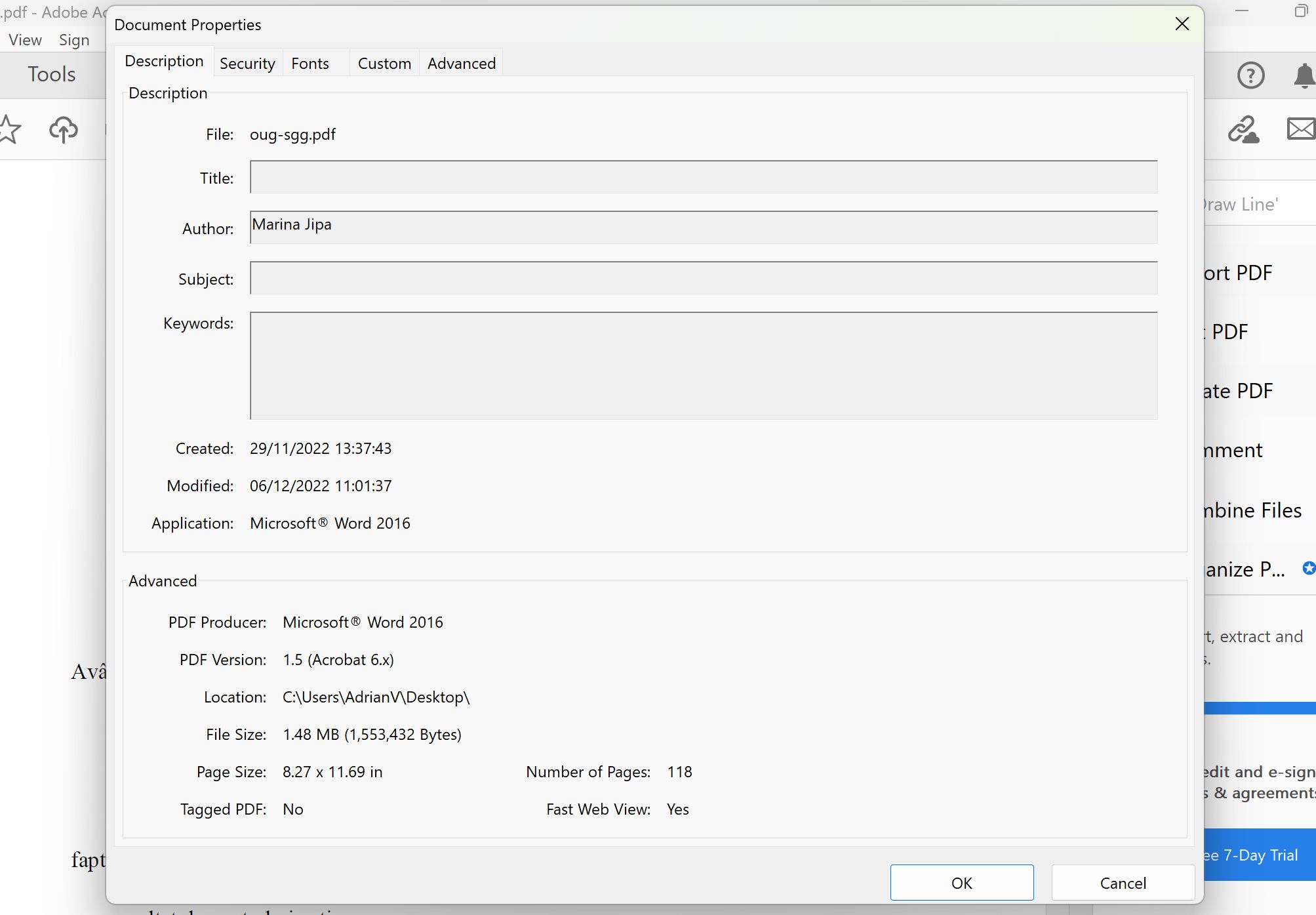This screenshot has height=915, width=1316.
Task: Click the Keywords text area
Action: coord(703,365)
